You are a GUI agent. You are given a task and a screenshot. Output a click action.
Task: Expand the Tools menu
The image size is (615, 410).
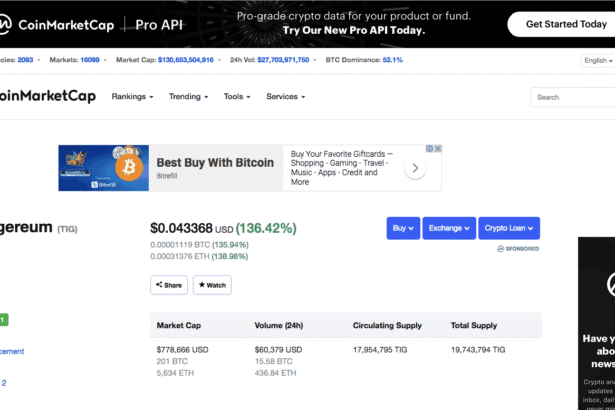coord(237,97)
